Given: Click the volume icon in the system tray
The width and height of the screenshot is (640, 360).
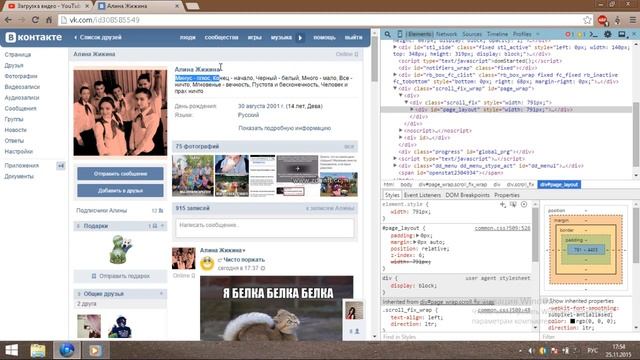Looking at the screenshot, I should (x=531, y=350).
